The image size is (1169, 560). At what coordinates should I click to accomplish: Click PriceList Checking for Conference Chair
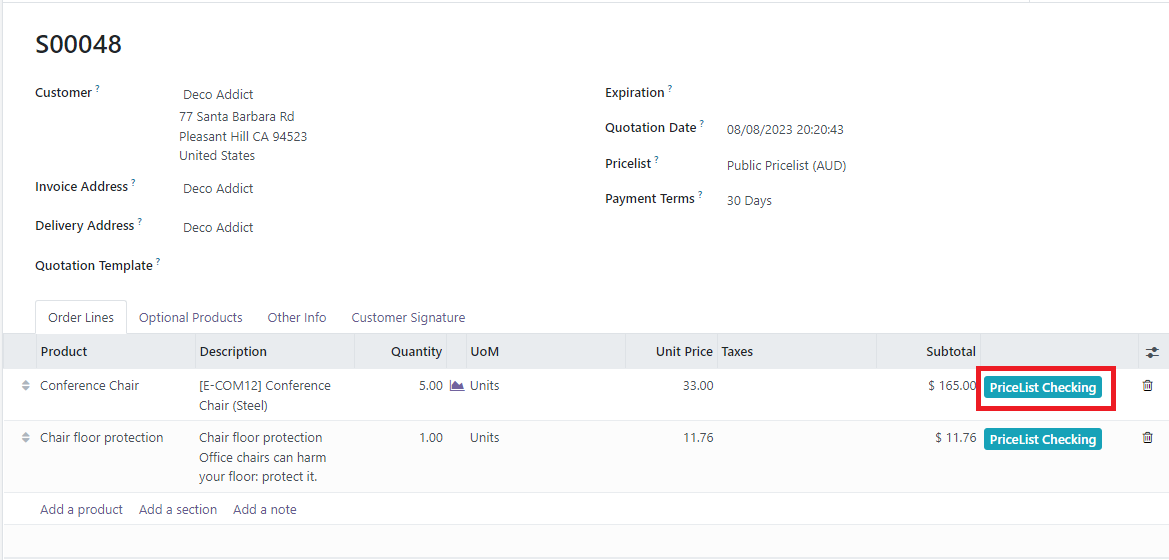pos(1042,388)
